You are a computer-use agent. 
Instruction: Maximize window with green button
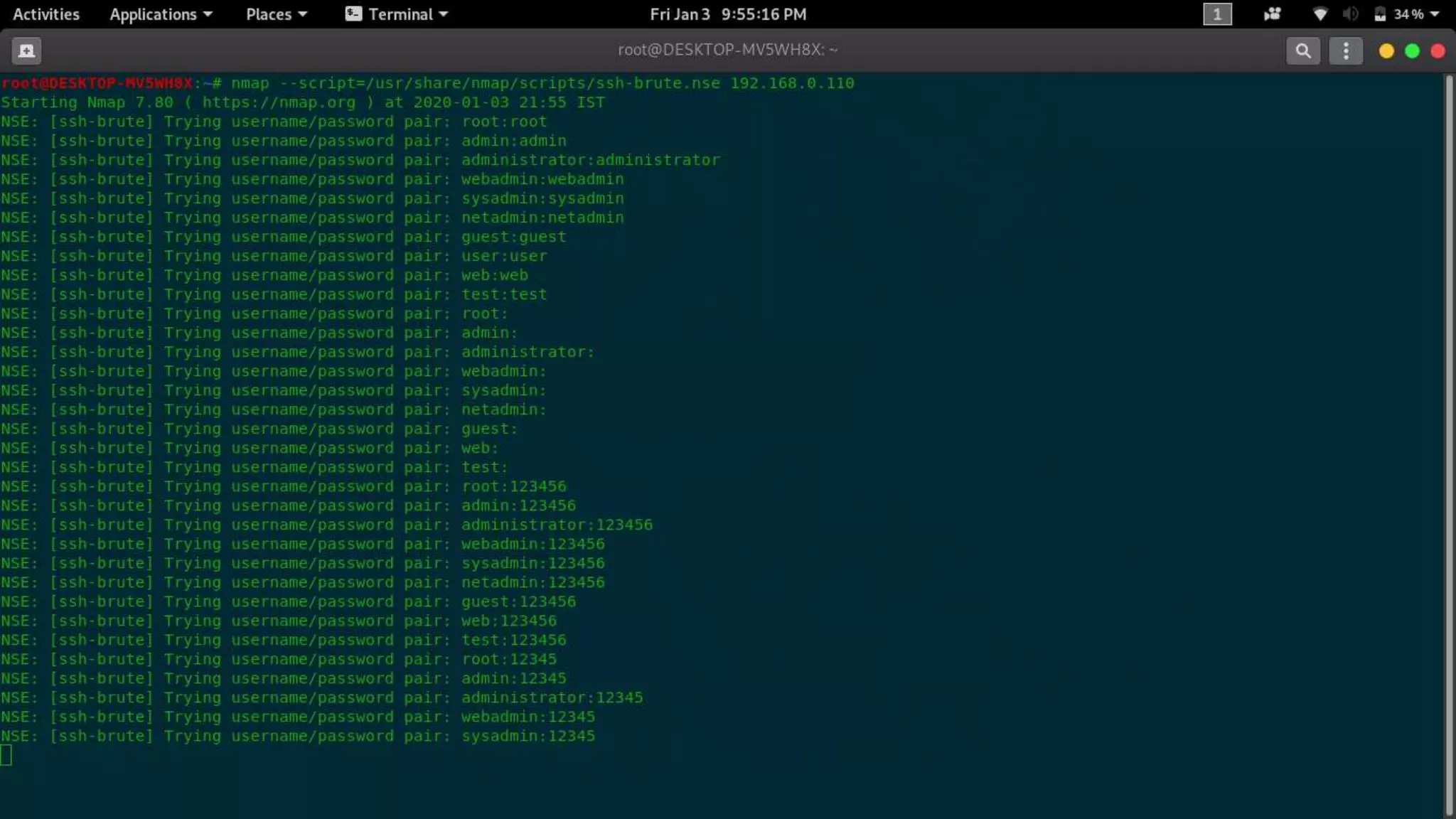[x=1412, y=50]
